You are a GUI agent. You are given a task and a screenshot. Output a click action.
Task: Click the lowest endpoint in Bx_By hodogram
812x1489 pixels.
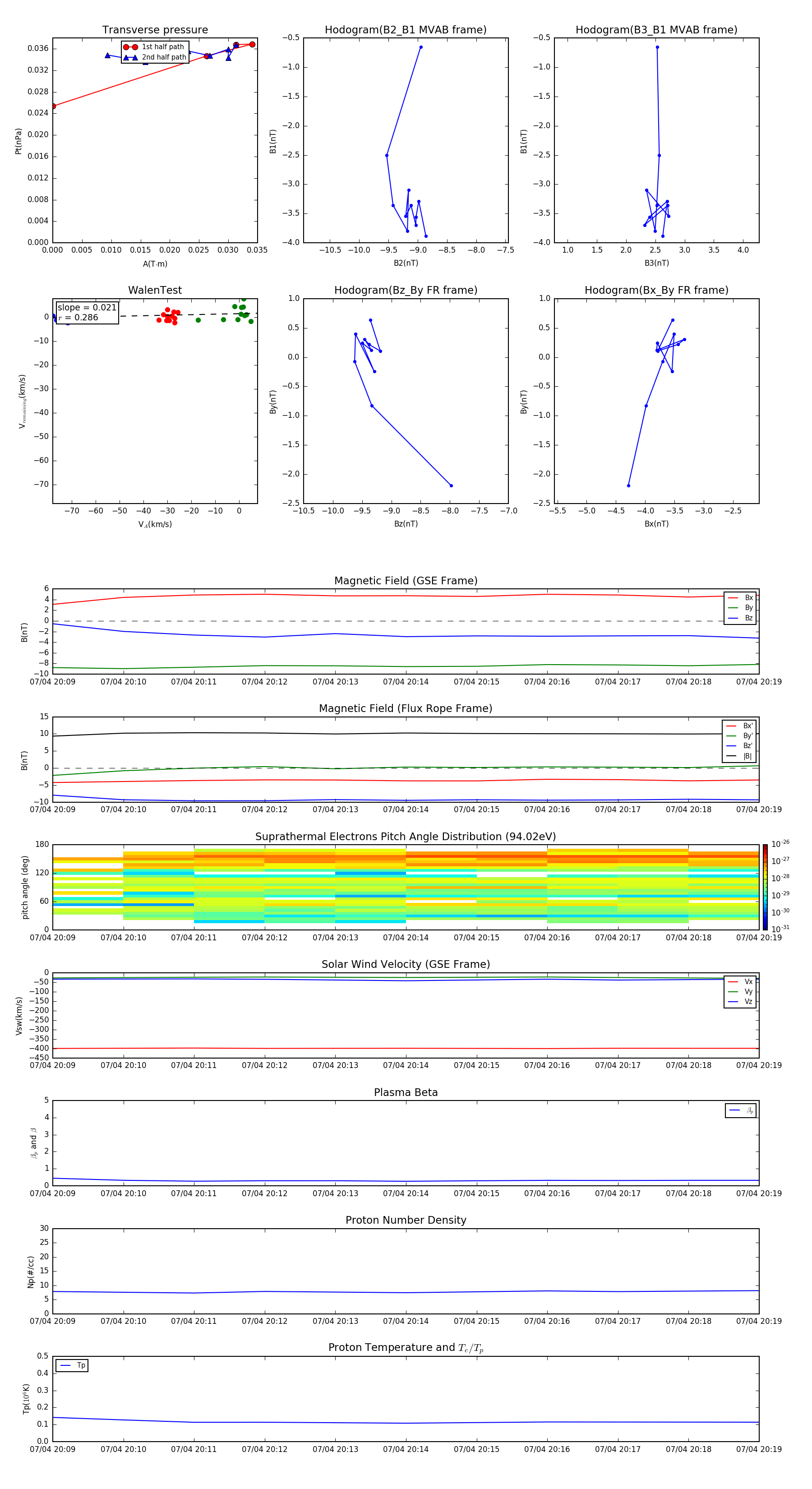coord(629,486)
